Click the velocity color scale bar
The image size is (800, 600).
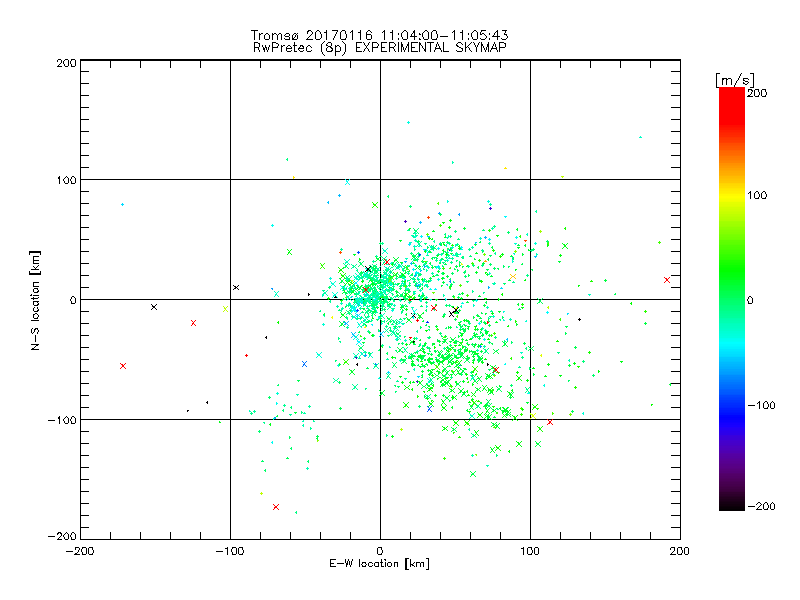pos(732,299)
